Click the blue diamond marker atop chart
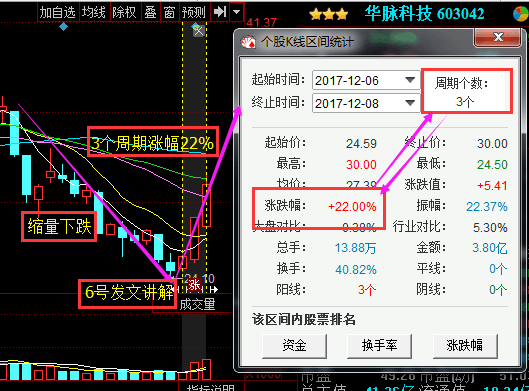This screenshot has width=529, height=391. click(63, 26)
